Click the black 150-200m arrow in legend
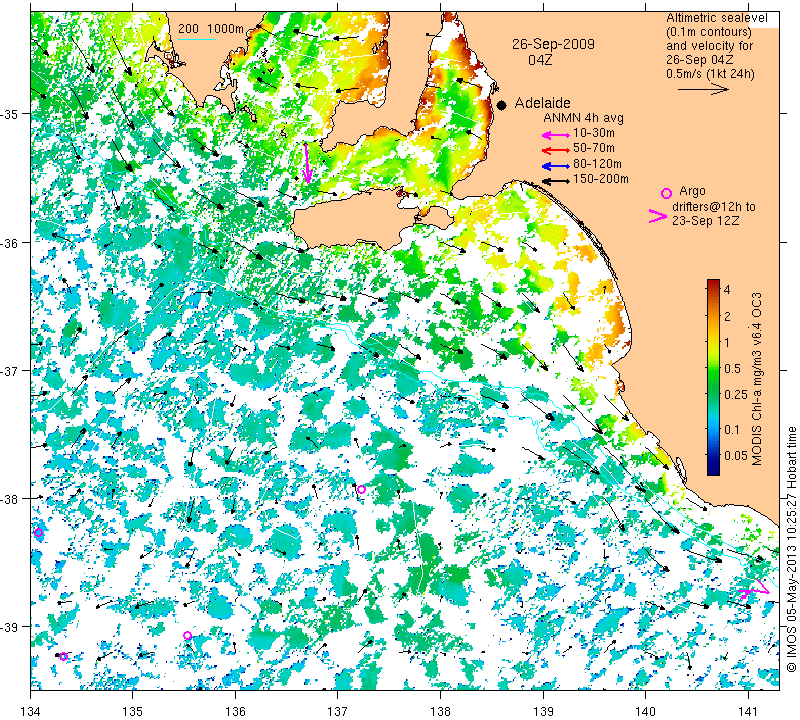This screenshot has height=720, width=800. pyautogui.click(x=555, y=181)
